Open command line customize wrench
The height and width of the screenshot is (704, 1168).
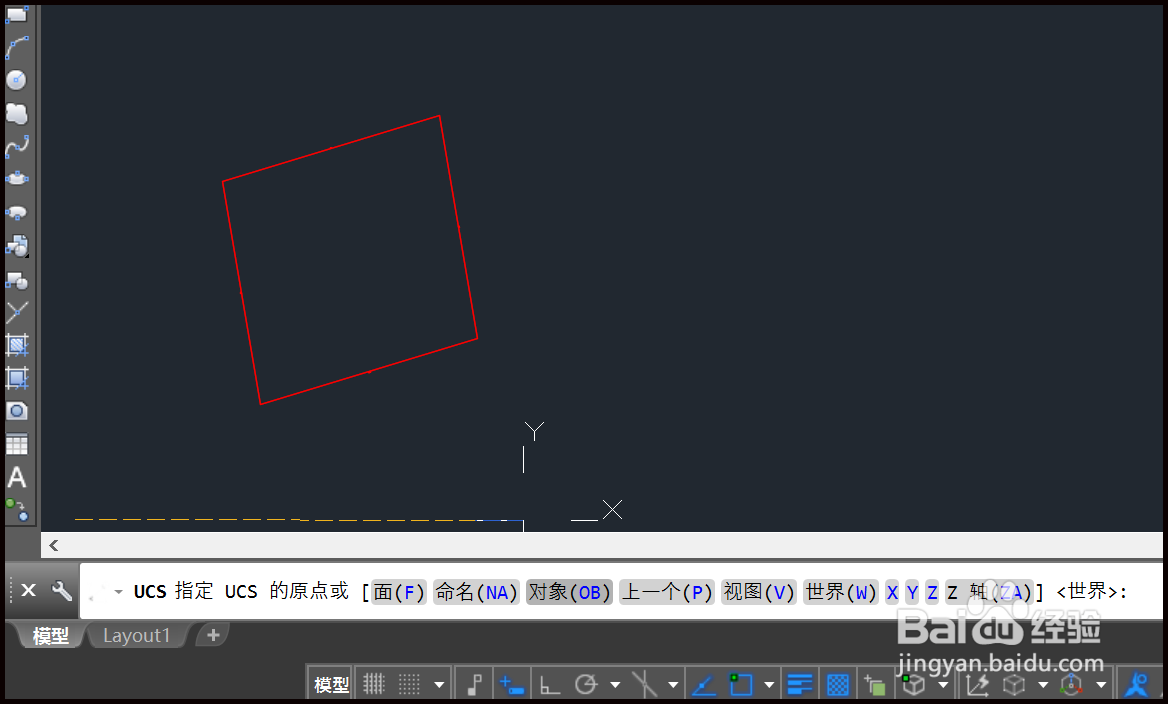coord(62,592)
